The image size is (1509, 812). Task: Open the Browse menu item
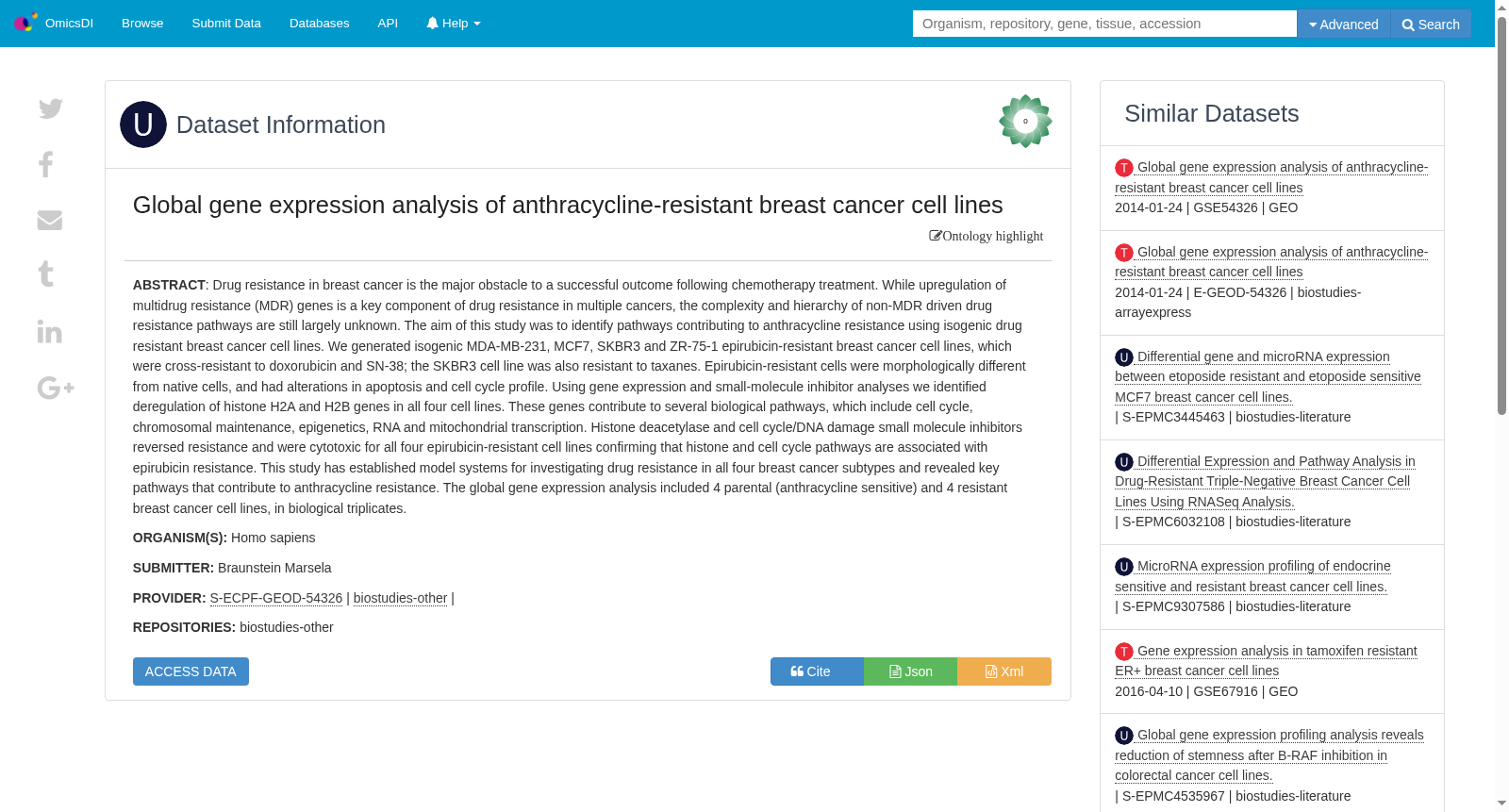coord(142,23)
